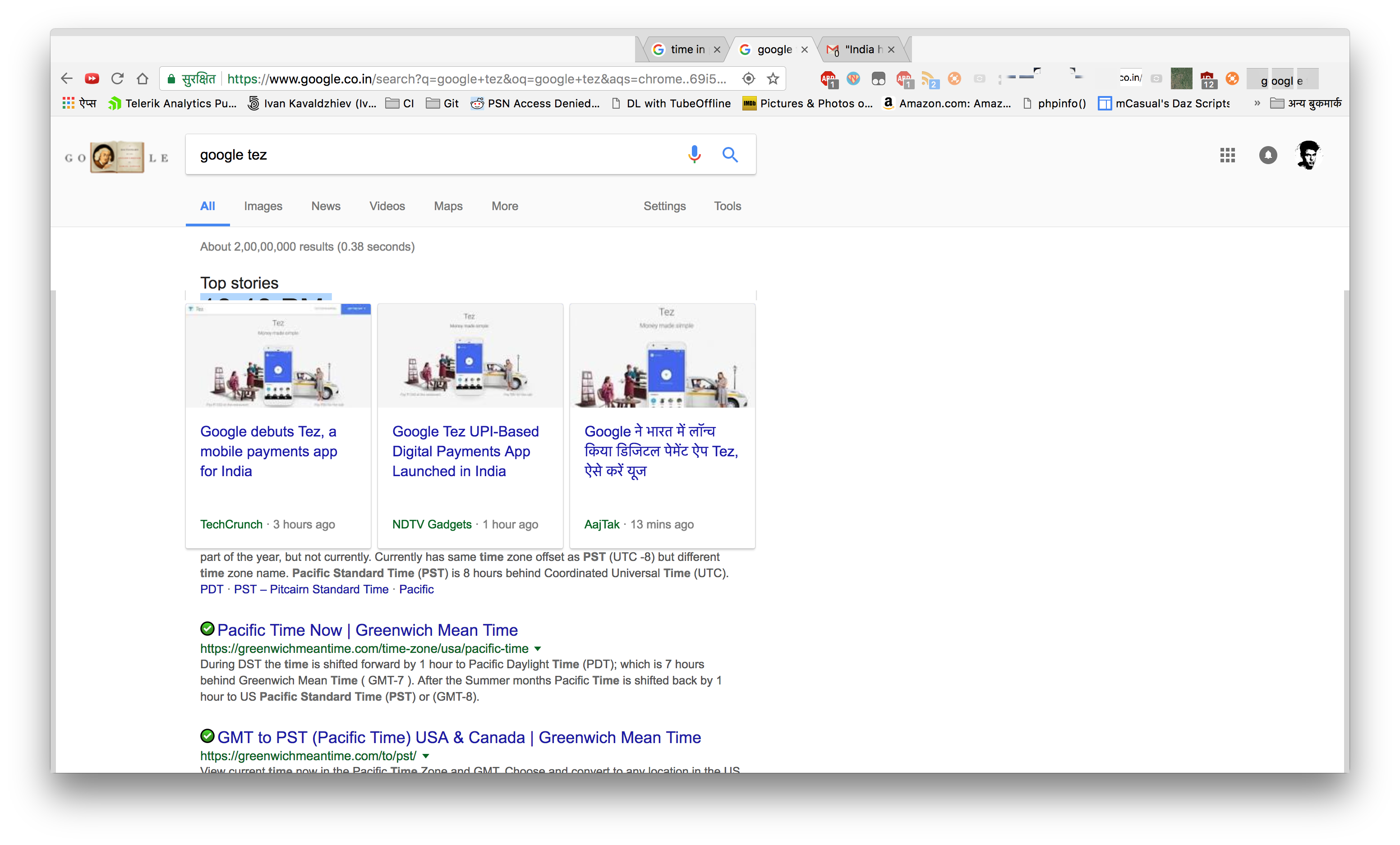Viewport: 1400px width, 845px height.
Task: Open the RSS feed extension with badge 2
Action: 930,80
